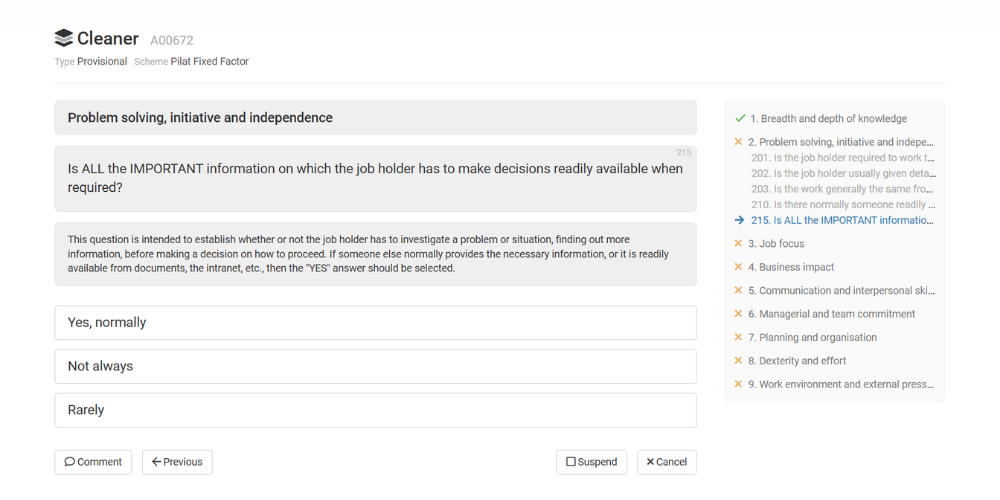Screen dimensions: 1000x500
Task: Open question 210 in the section list
Action: click(x=842, y=204)
